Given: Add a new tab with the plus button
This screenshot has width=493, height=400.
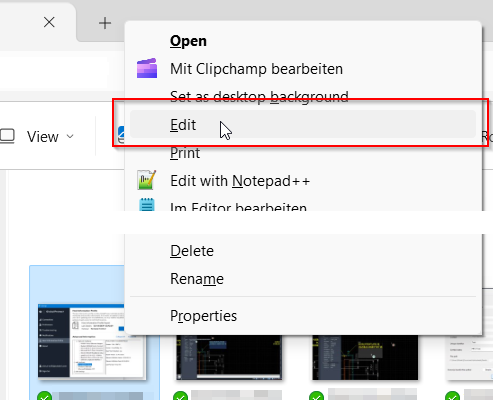Looking at the screenshot, I should pyautogui.click(x=105, y=23).
